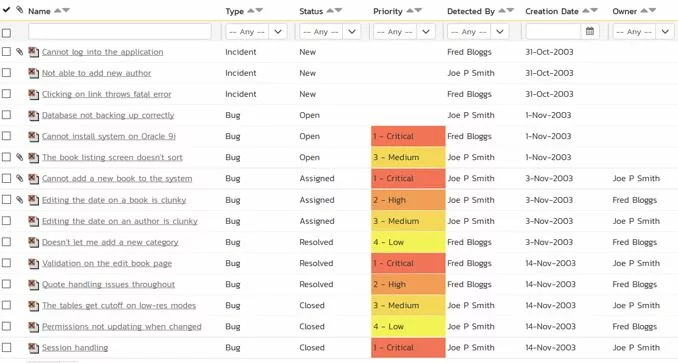The image size is (678, 363).
Task: Check the box for Permissions not updating when changed
Action: [x=6, y=326]
